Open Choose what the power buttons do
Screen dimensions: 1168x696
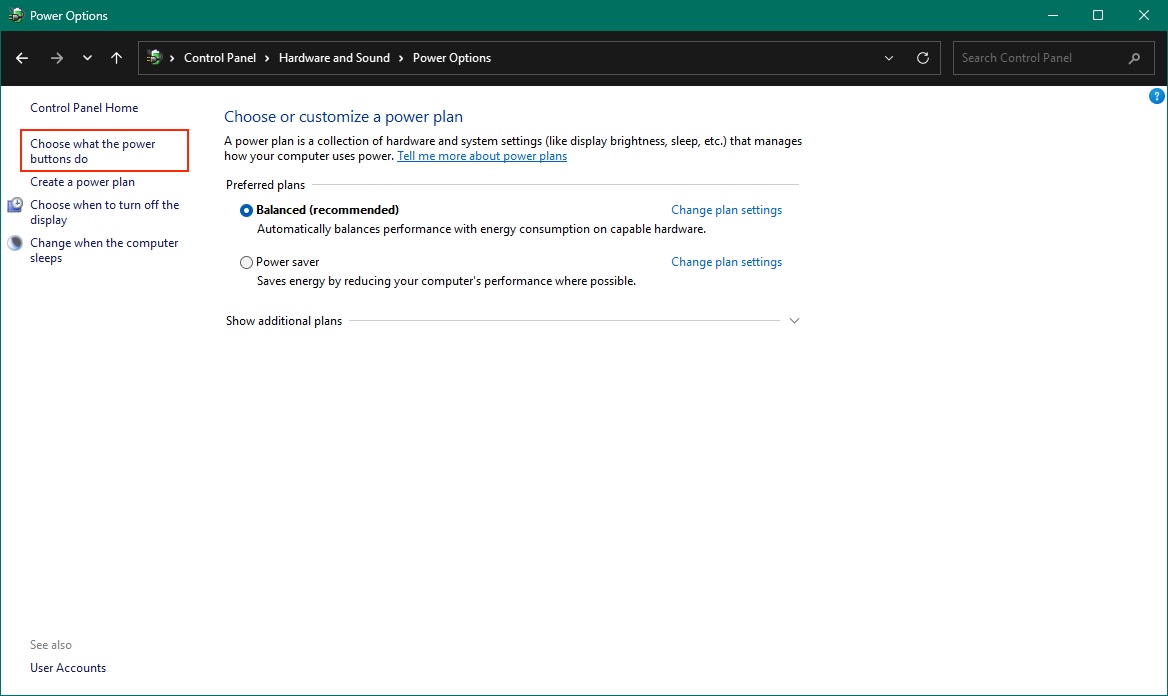click(x=93, y=151)
